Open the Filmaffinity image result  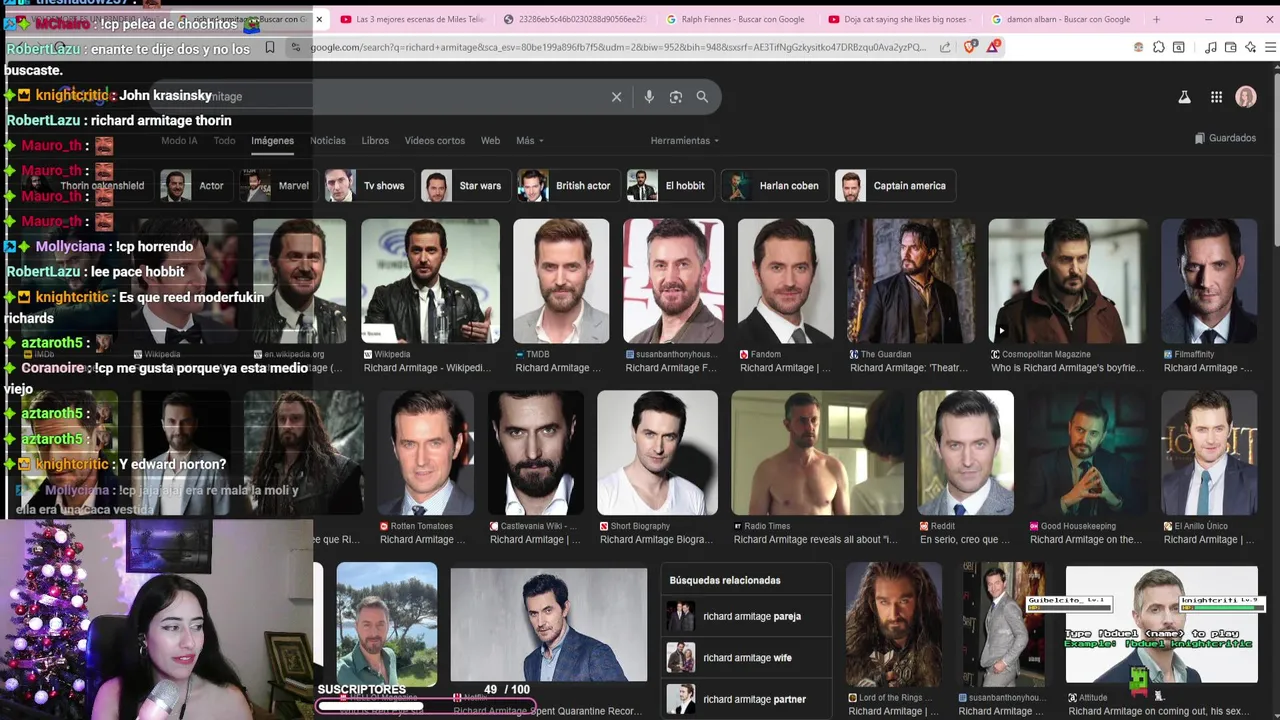click(1209, 281)
